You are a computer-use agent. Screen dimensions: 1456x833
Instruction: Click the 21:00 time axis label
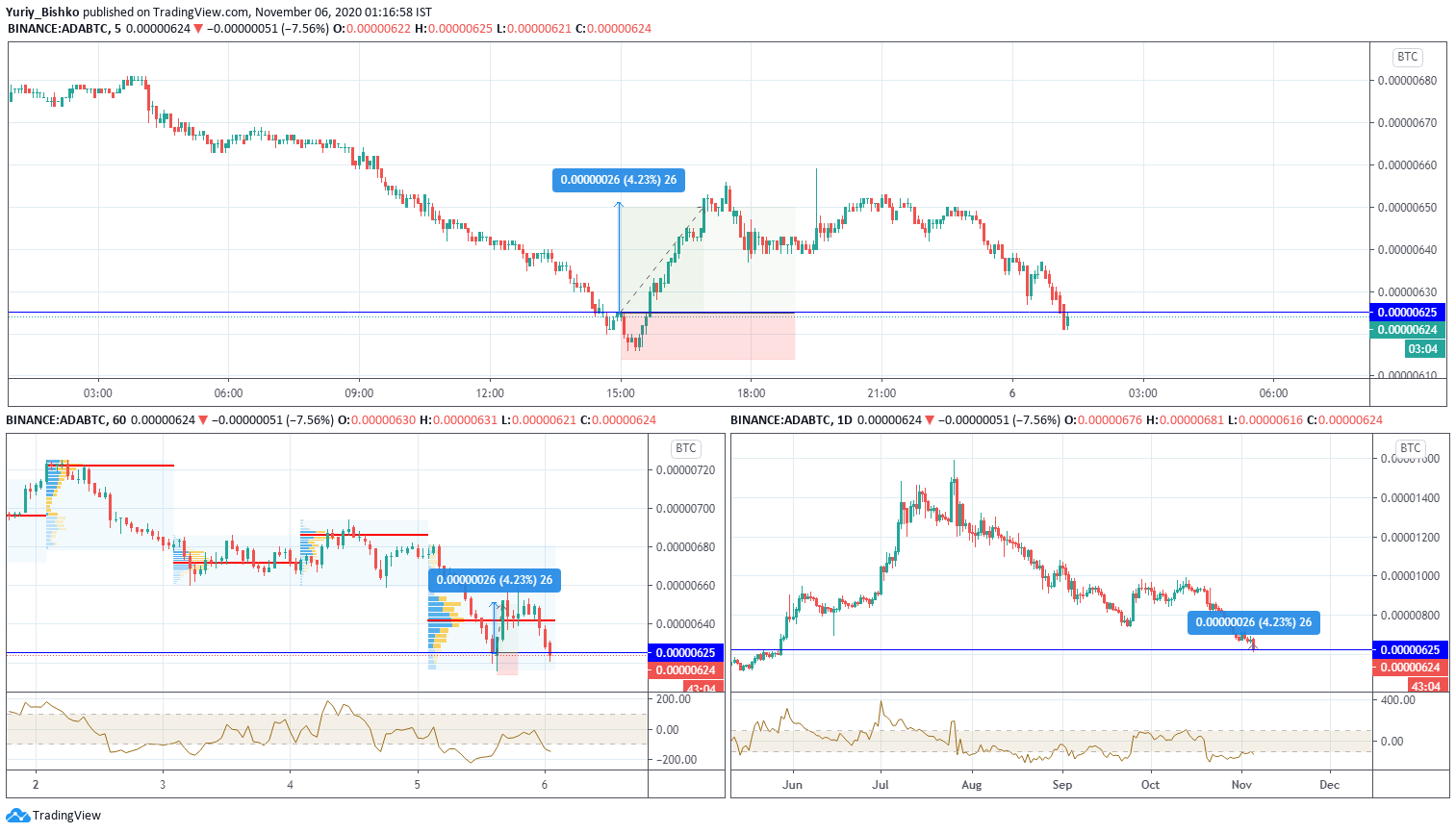(x=881, y=393)
